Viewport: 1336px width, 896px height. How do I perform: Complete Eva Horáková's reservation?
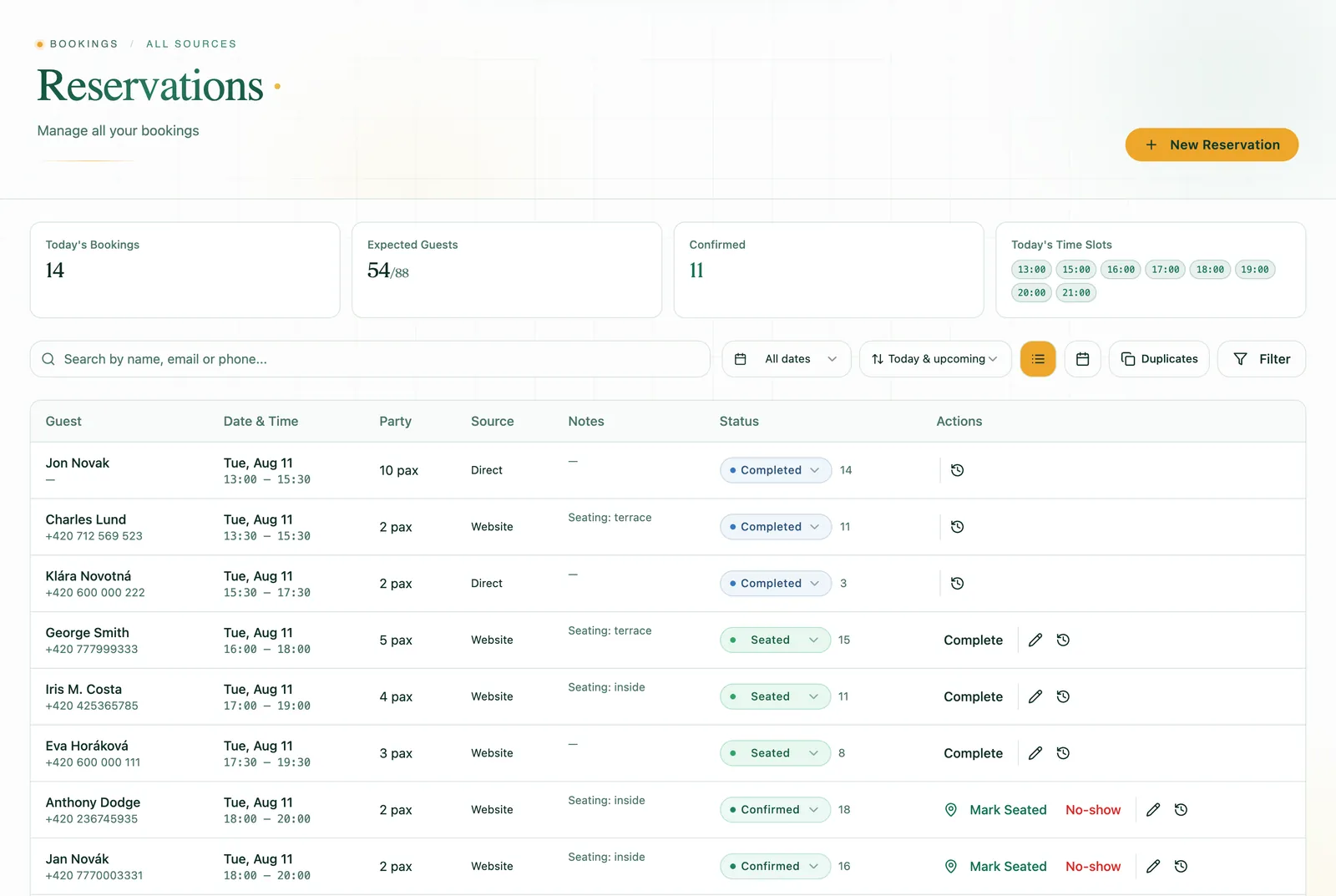[x=973, y=753]
